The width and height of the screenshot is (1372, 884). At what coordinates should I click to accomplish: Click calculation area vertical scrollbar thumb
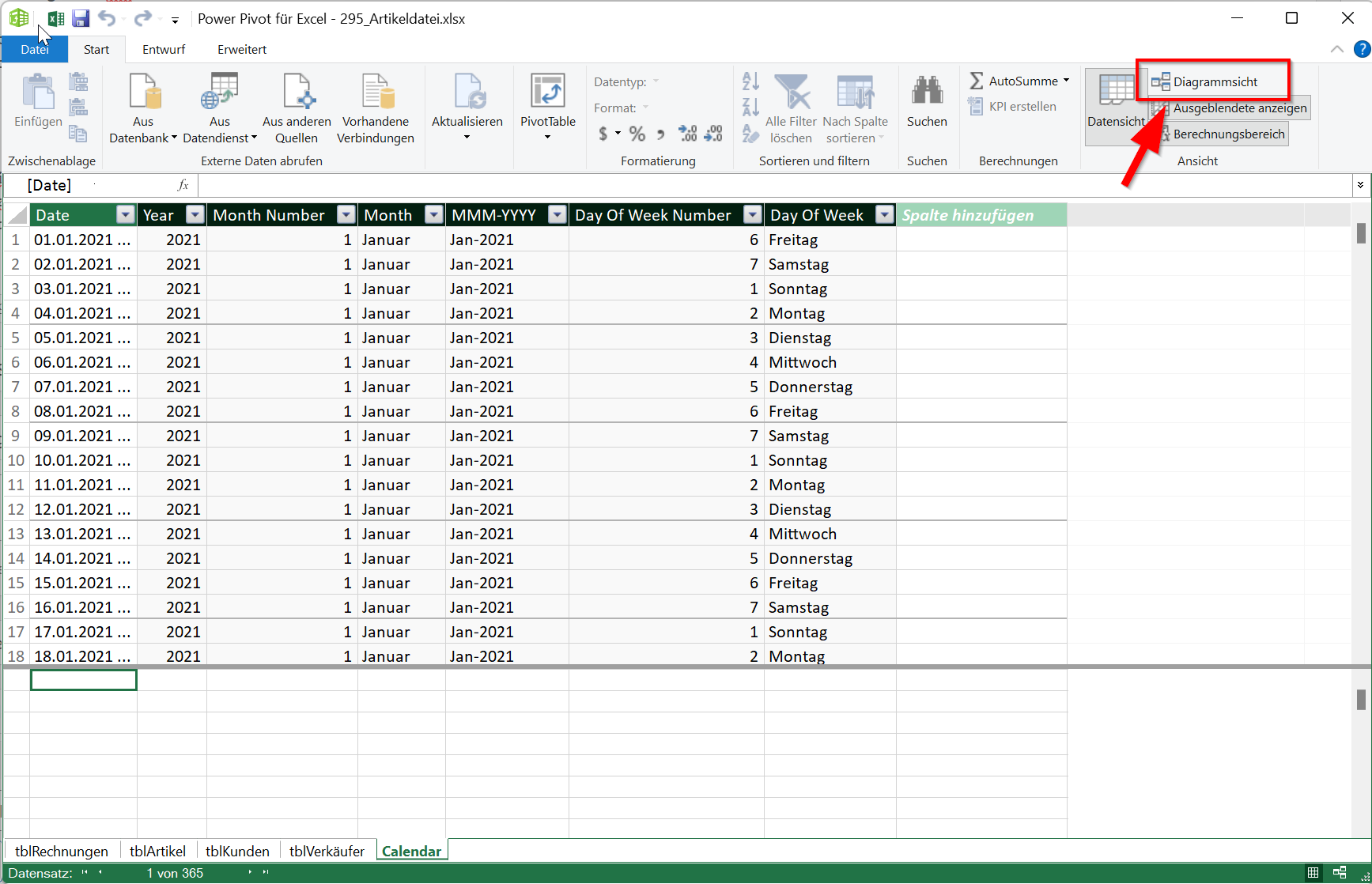(x=1361, y=699)
